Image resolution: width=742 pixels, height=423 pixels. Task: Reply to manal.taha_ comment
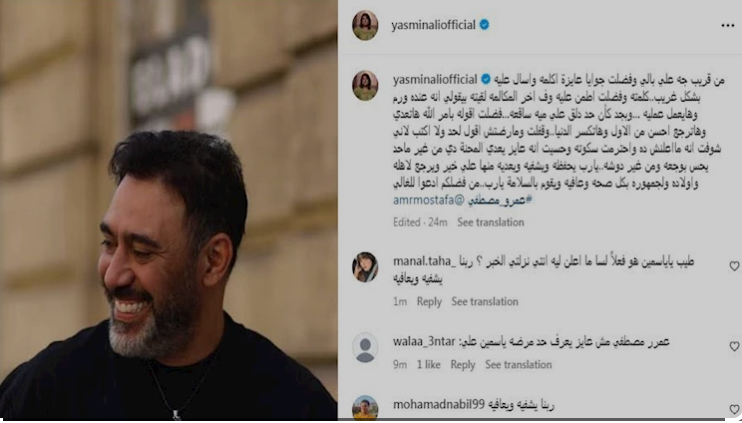[429, 301]
